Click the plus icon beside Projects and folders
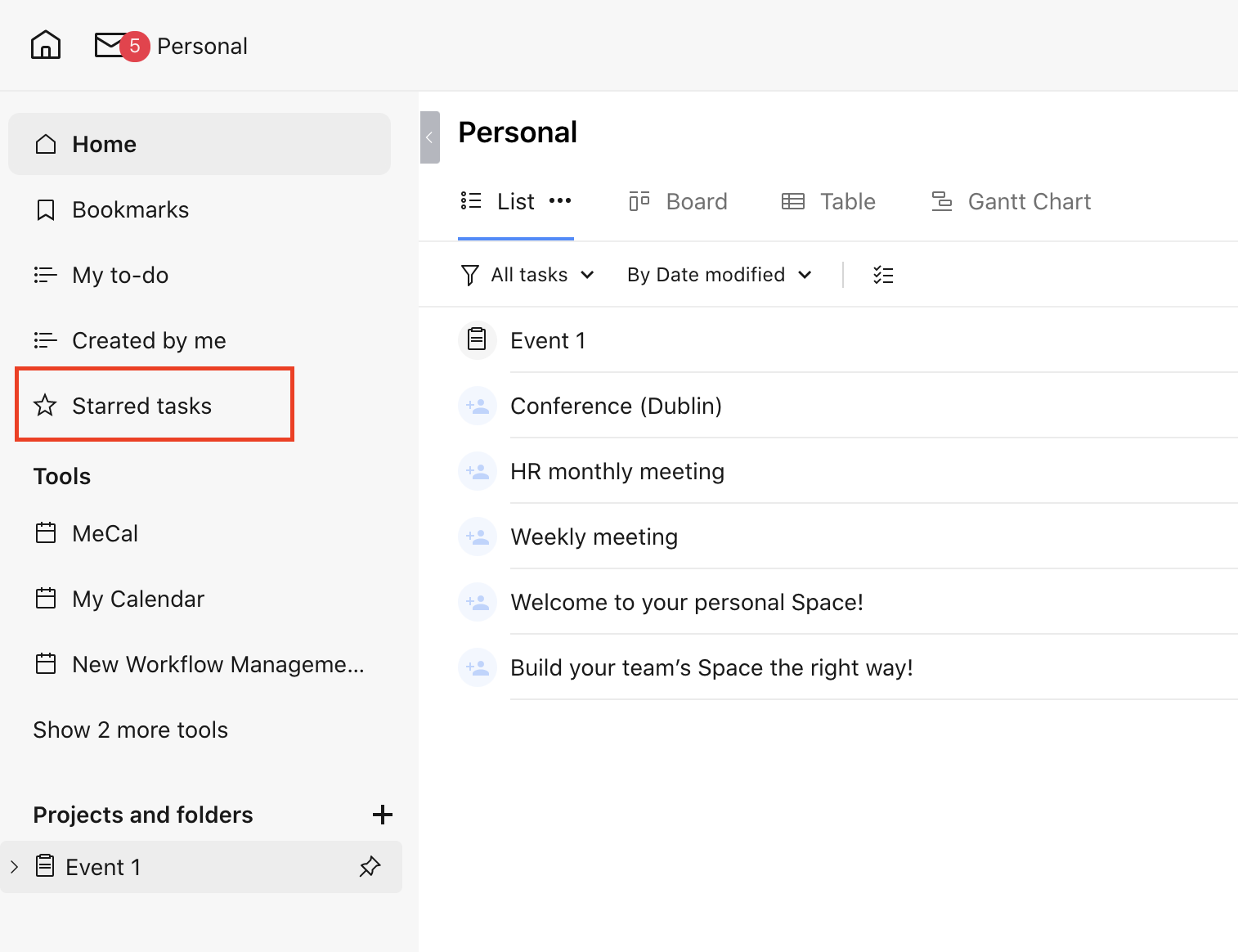The height and width of the screenshot is (952, 1238). (x=382, y=815)
